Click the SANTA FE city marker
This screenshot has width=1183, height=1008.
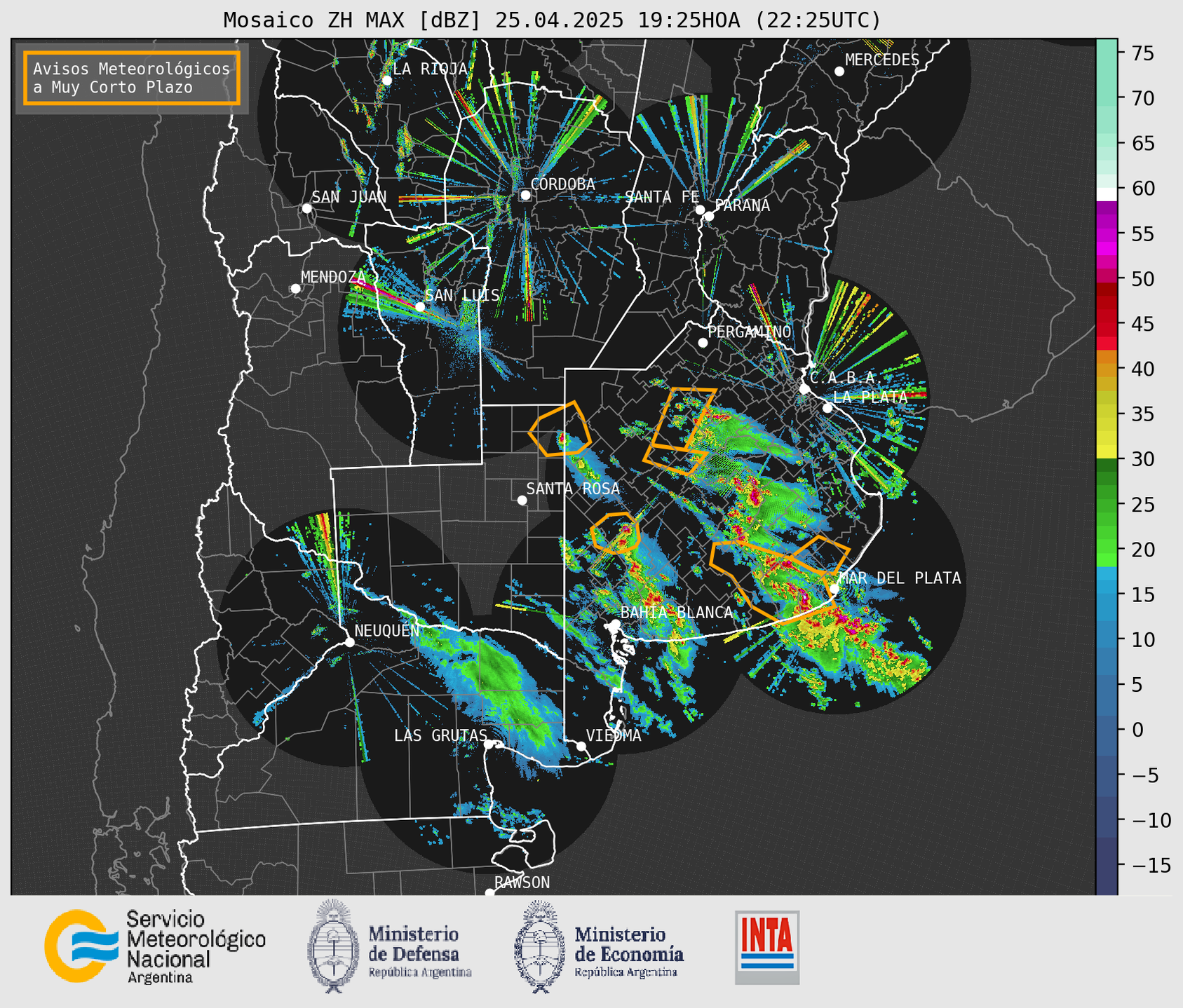point(700,210)
